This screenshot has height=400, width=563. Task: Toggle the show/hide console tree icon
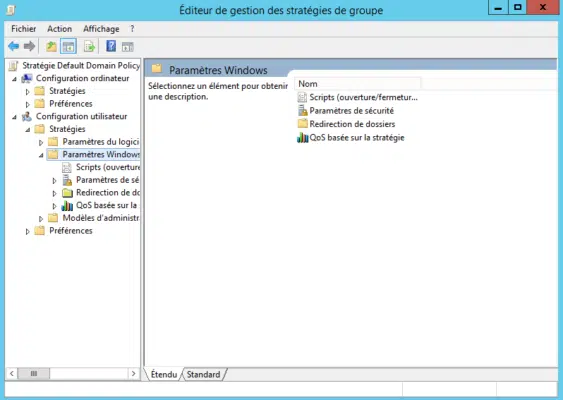pos(68,46)
